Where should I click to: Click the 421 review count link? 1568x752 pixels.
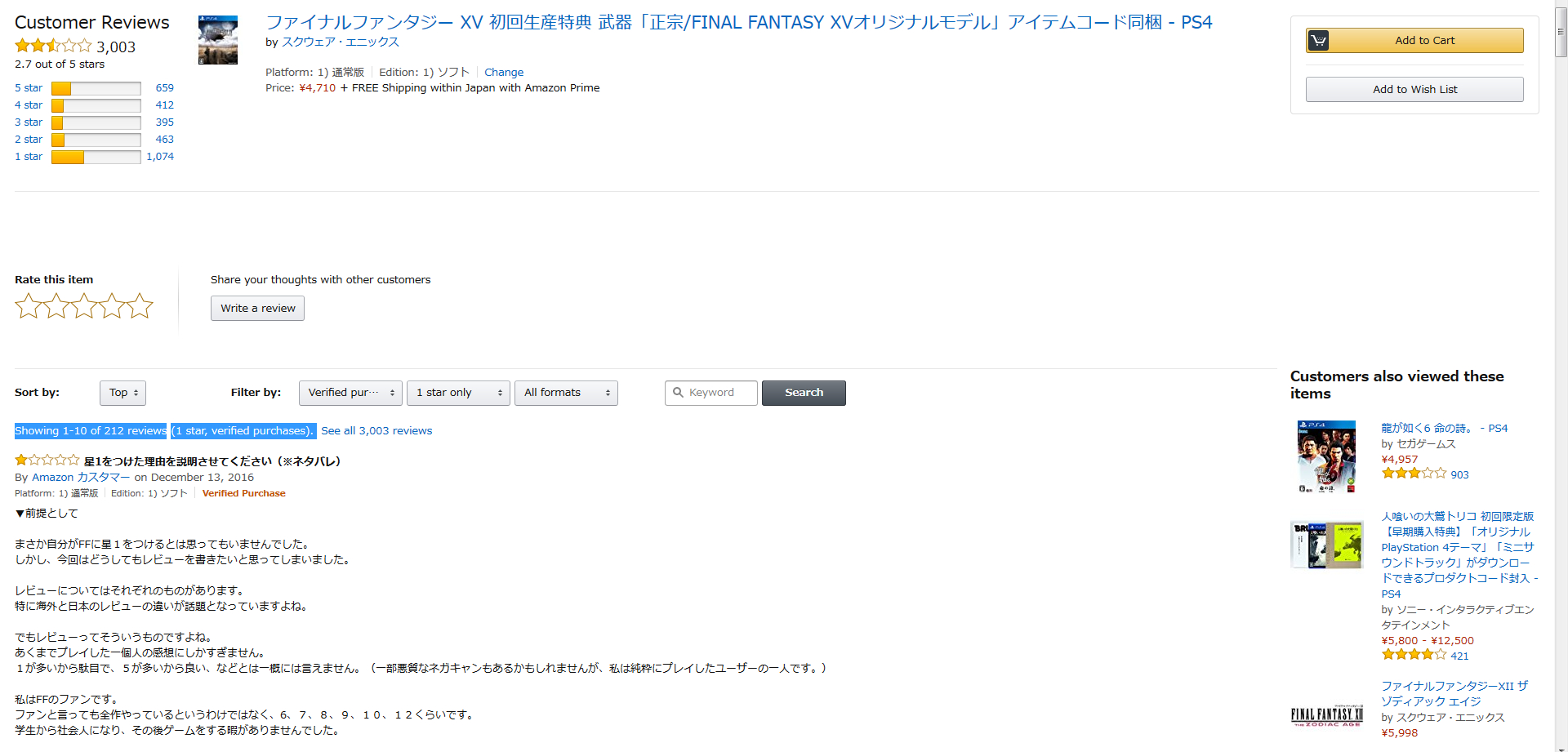[x=1459, y=656]
